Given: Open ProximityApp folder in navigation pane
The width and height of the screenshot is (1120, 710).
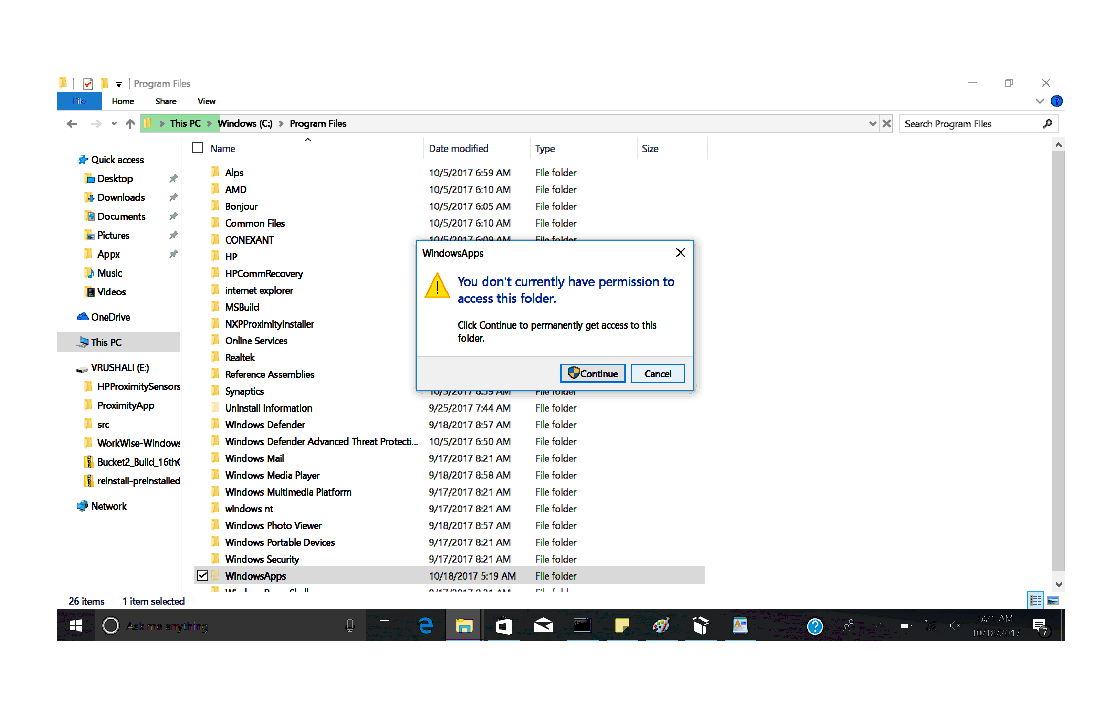Looking at the screenshot, I should pyautogui.click(x=125, y=406).
